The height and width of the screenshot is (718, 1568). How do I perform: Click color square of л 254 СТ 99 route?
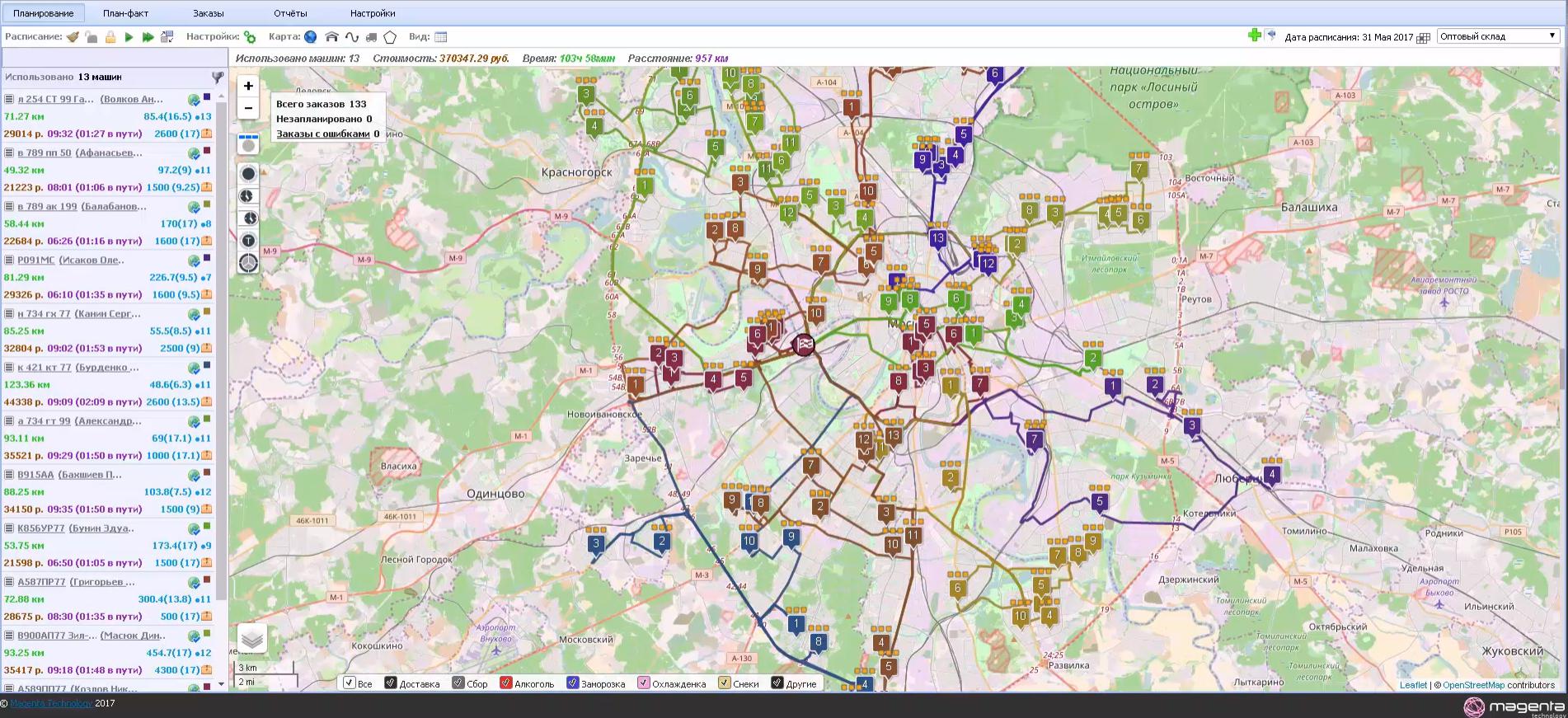coord(207,97)
